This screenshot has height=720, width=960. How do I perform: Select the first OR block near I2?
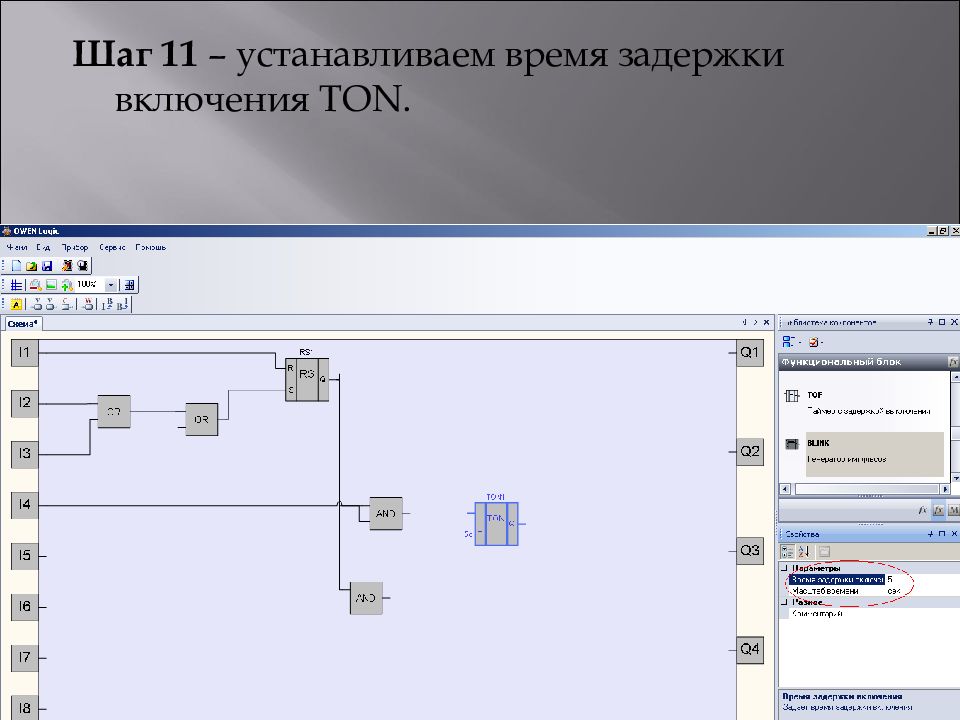[x=114, y=411]
